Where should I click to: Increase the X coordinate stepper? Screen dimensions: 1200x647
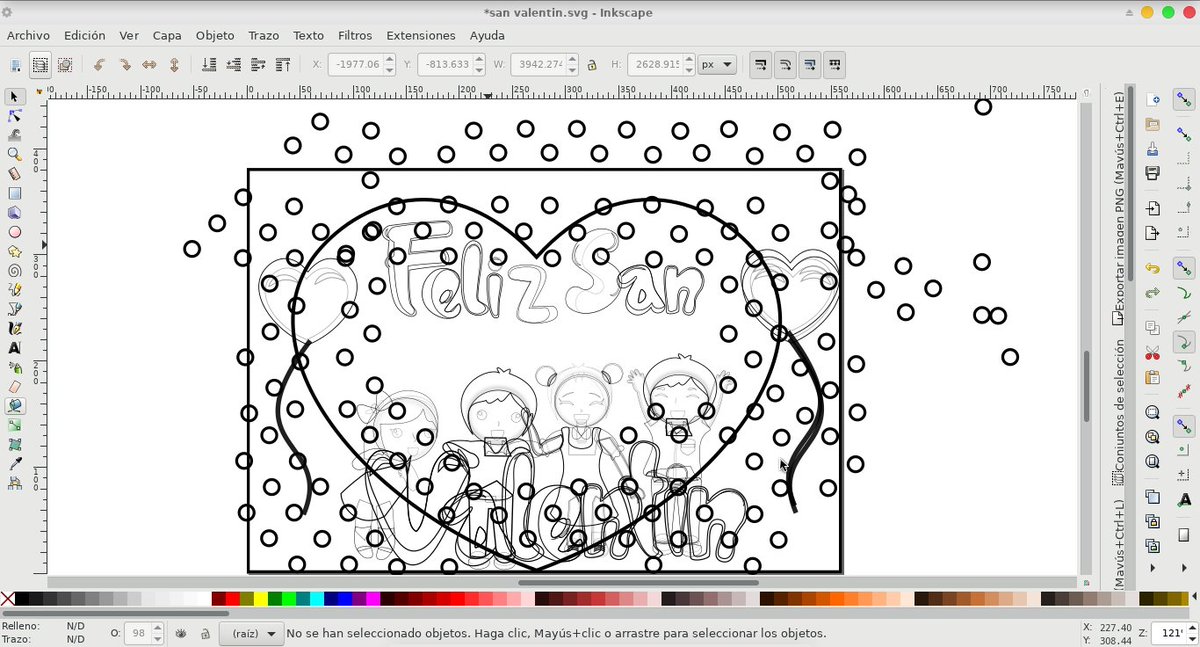391,59
